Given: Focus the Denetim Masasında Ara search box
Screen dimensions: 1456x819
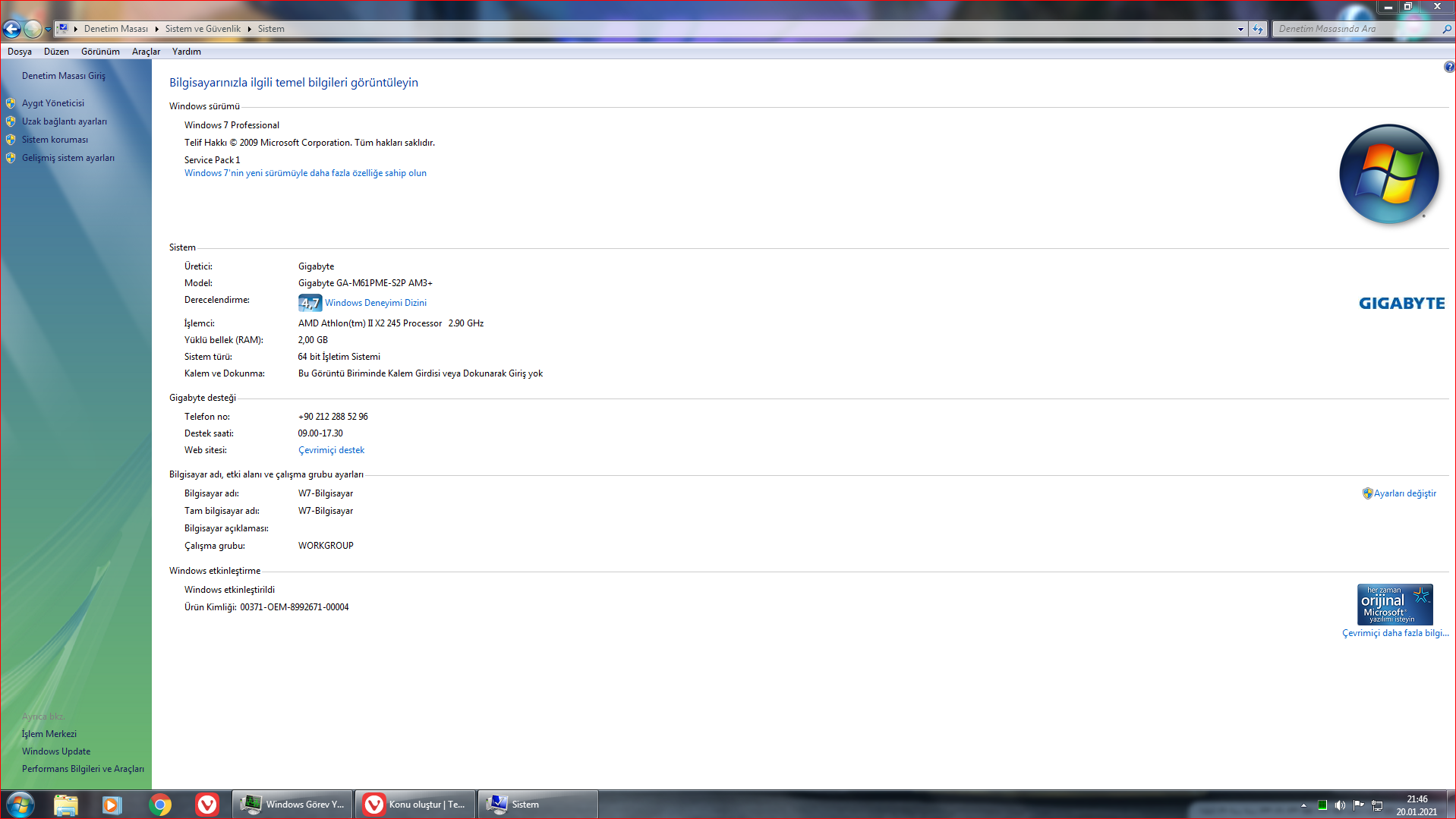Looking at the screenshot, I should tap(1356, 29).
